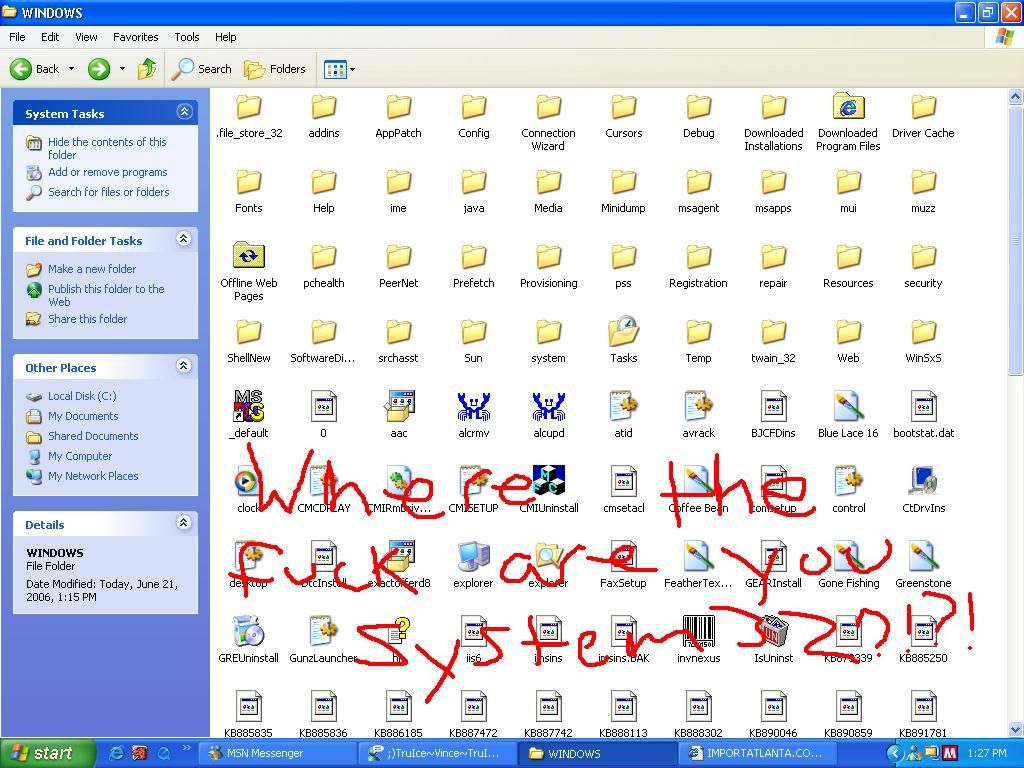Viewport: 1024px width, 768px height.
Task: Click the Up folder toolbar icon
Action: pyautogui.click(x=147, y=69)
